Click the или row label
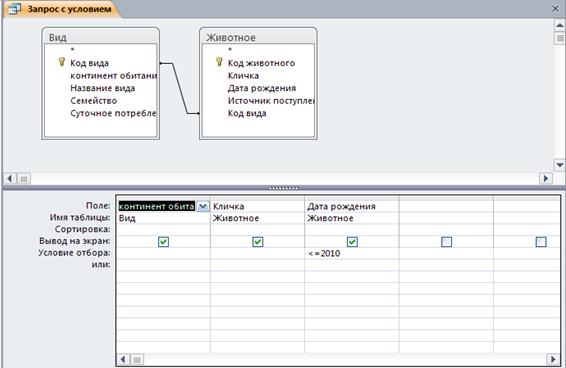 101,264
